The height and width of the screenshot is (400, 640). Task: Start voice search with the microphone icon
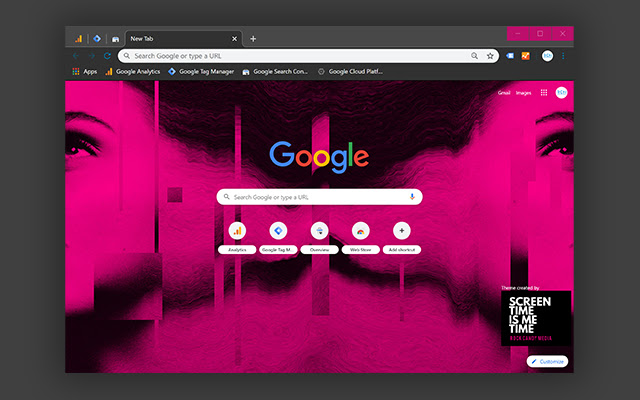pyautogui.click(x=412, y=197)
